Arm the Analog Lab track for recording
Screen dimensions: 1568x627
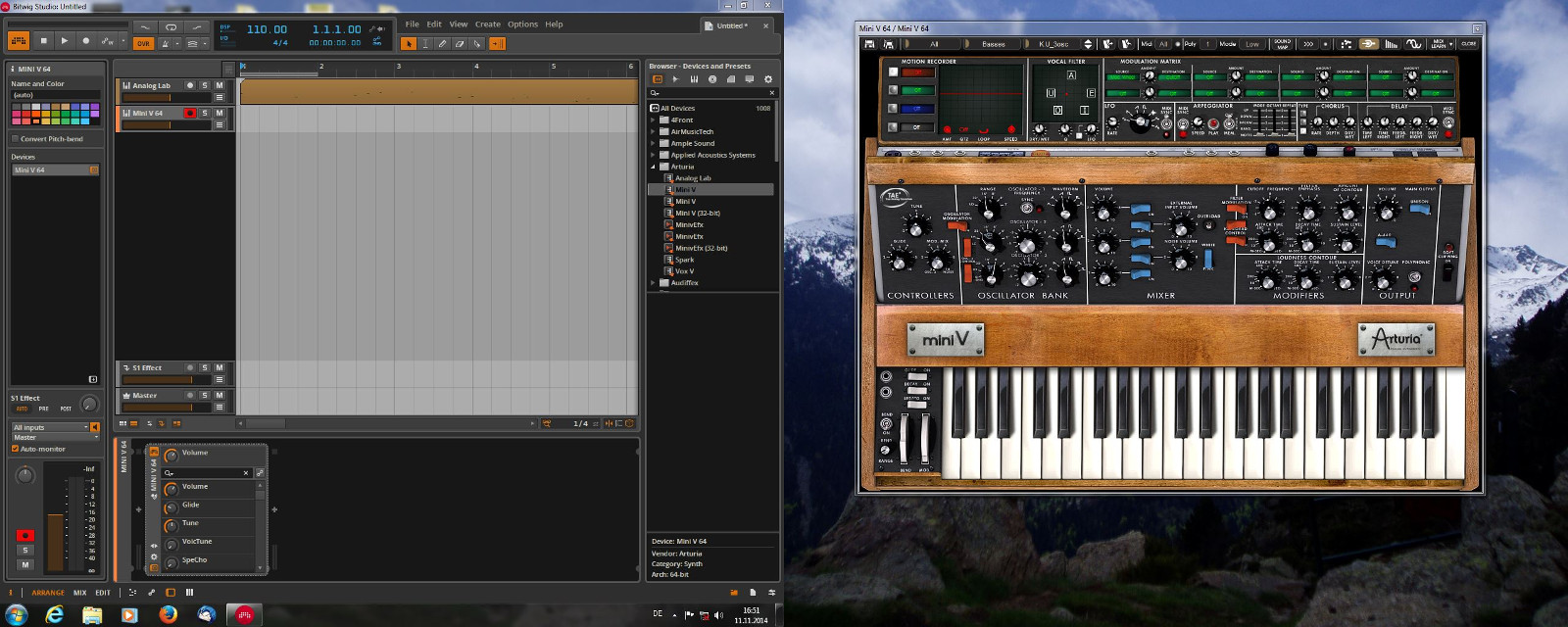190,85
